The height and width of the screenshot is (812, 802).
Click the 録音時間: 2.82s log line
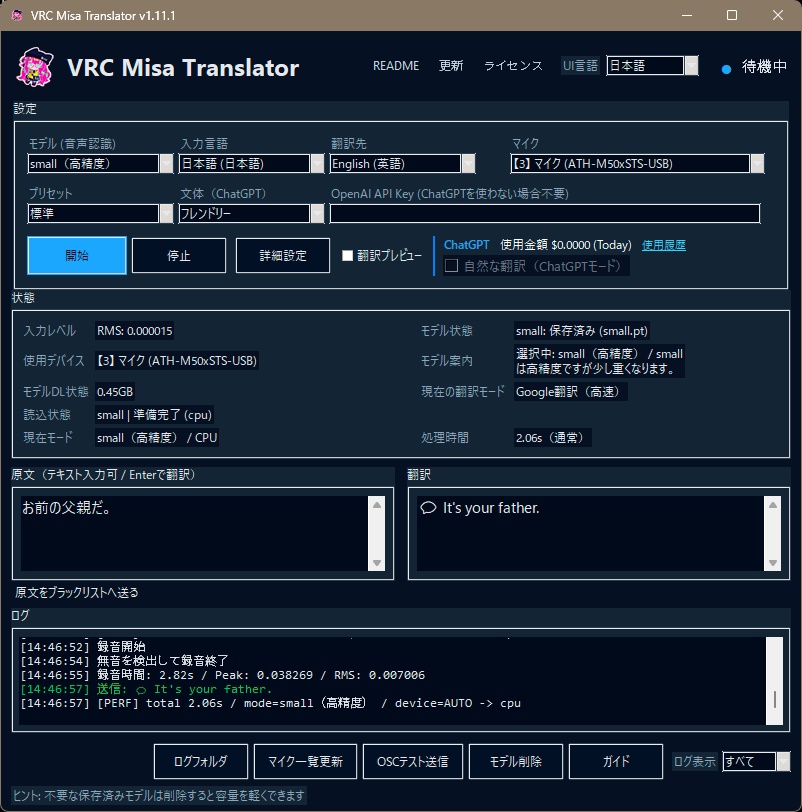pos(223,675)
